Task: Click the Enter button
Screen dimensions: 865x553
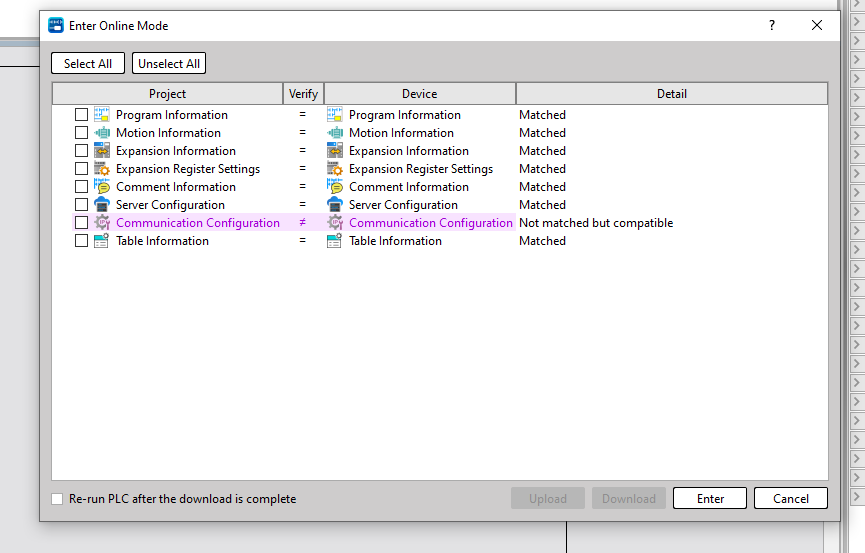Action: tap(710, 499)
